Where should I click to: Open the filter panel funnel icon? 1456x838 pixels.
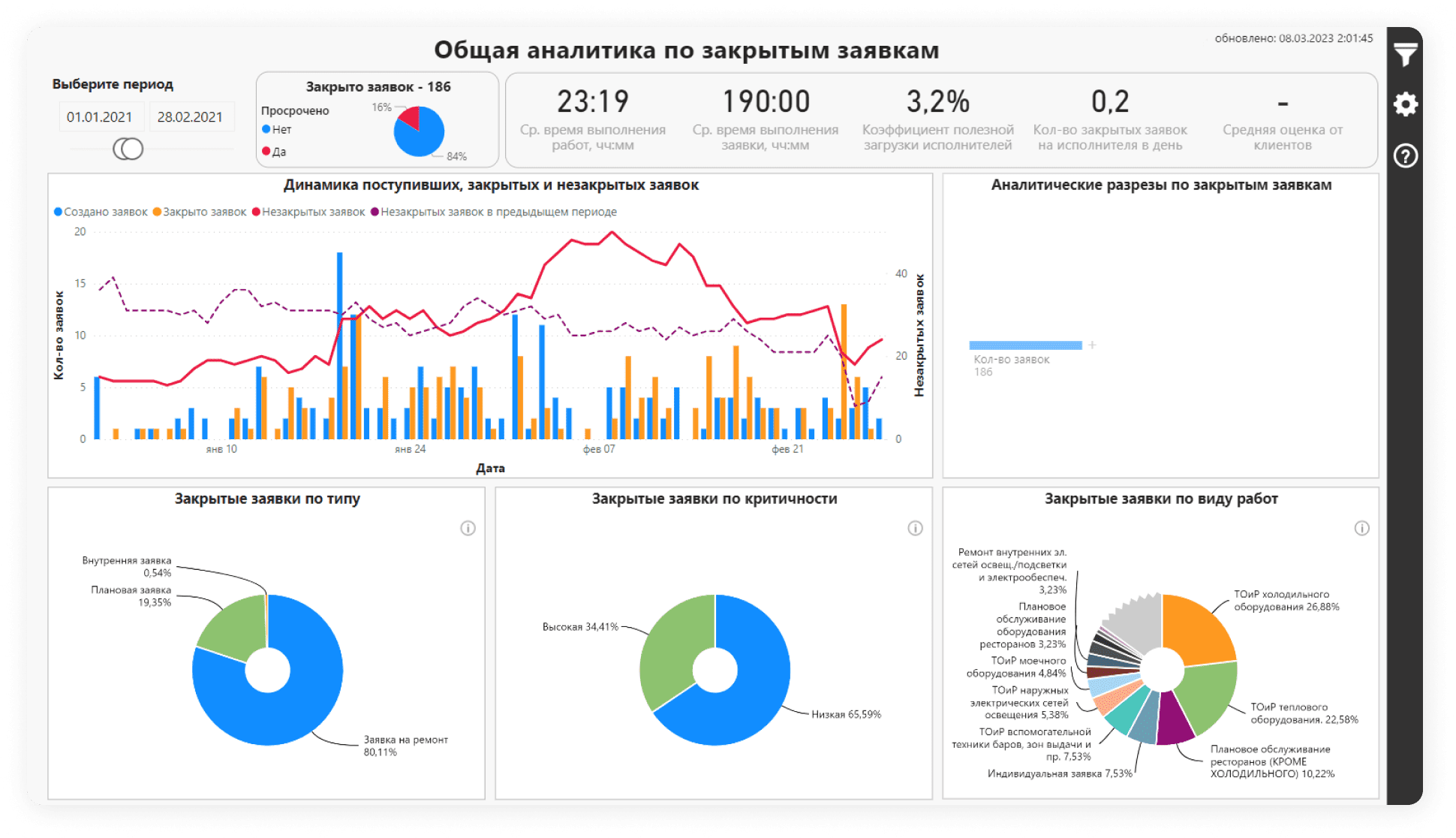1405,54
